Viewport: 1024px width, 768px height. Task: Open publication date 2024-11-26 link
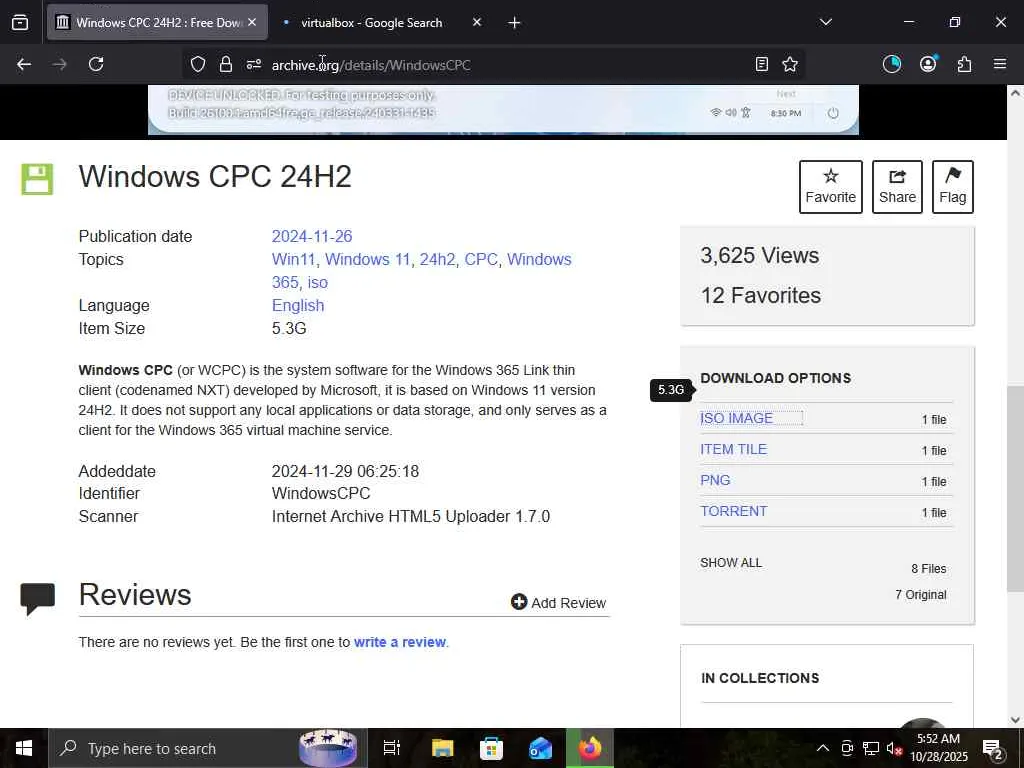(312, 236)
